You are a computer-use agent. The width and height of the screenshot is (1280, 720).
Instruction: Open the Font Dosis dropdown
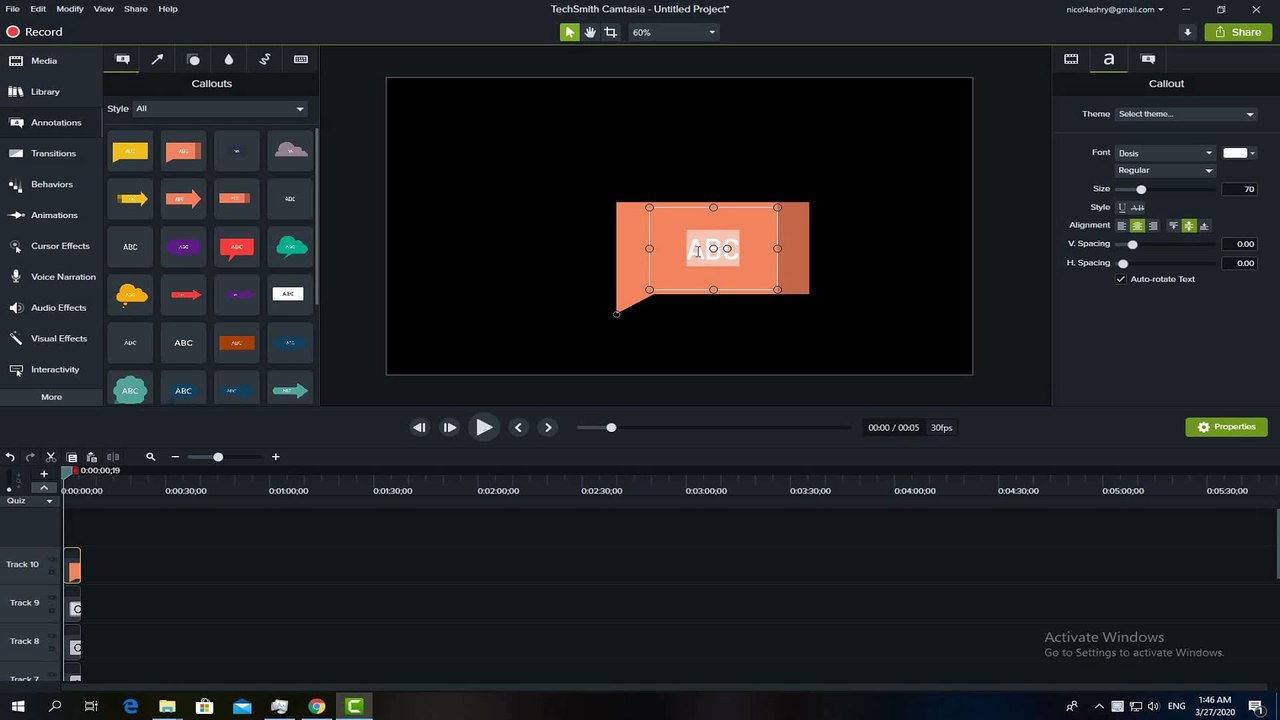coord(1165,153)
